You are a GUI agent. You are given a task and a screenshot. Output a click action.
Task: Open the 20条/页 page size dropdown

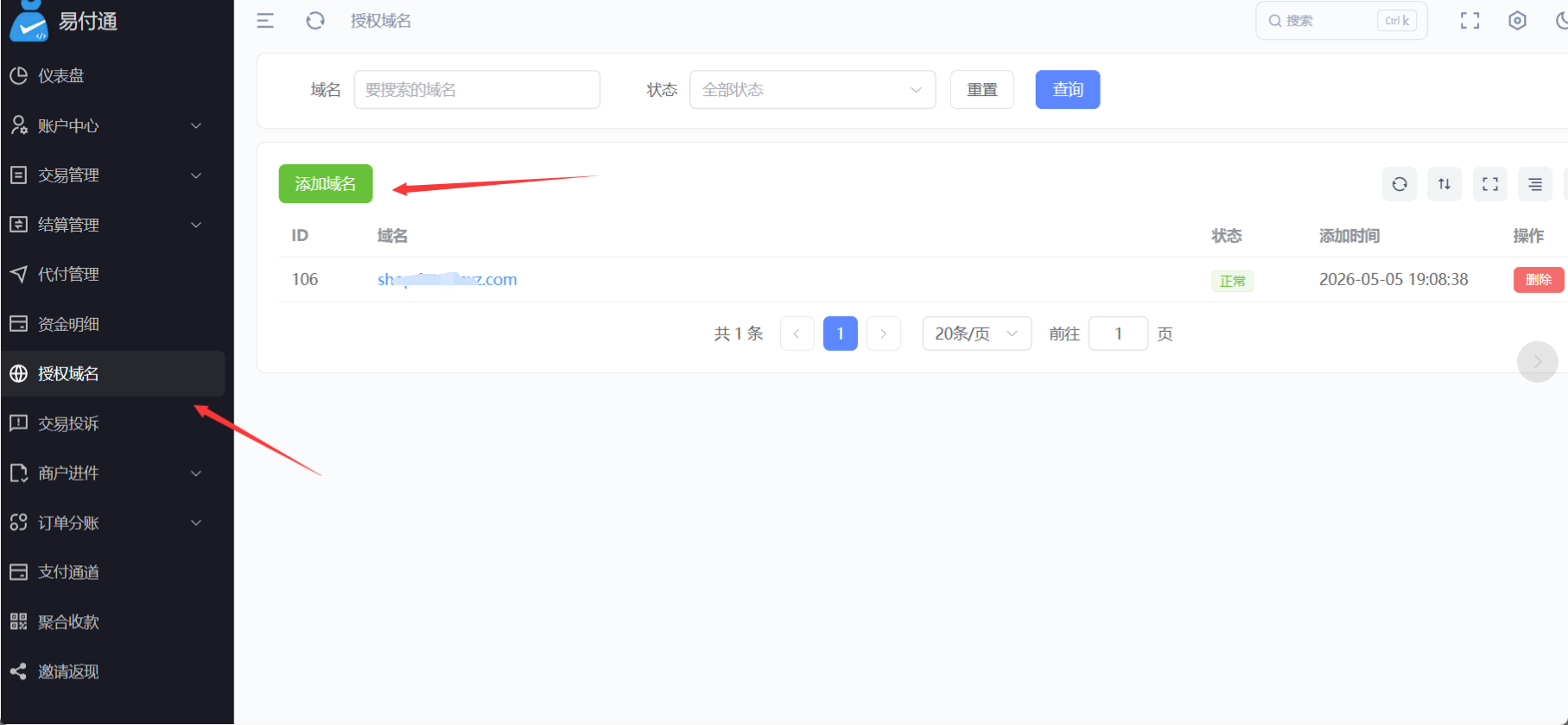coord(977,334)
